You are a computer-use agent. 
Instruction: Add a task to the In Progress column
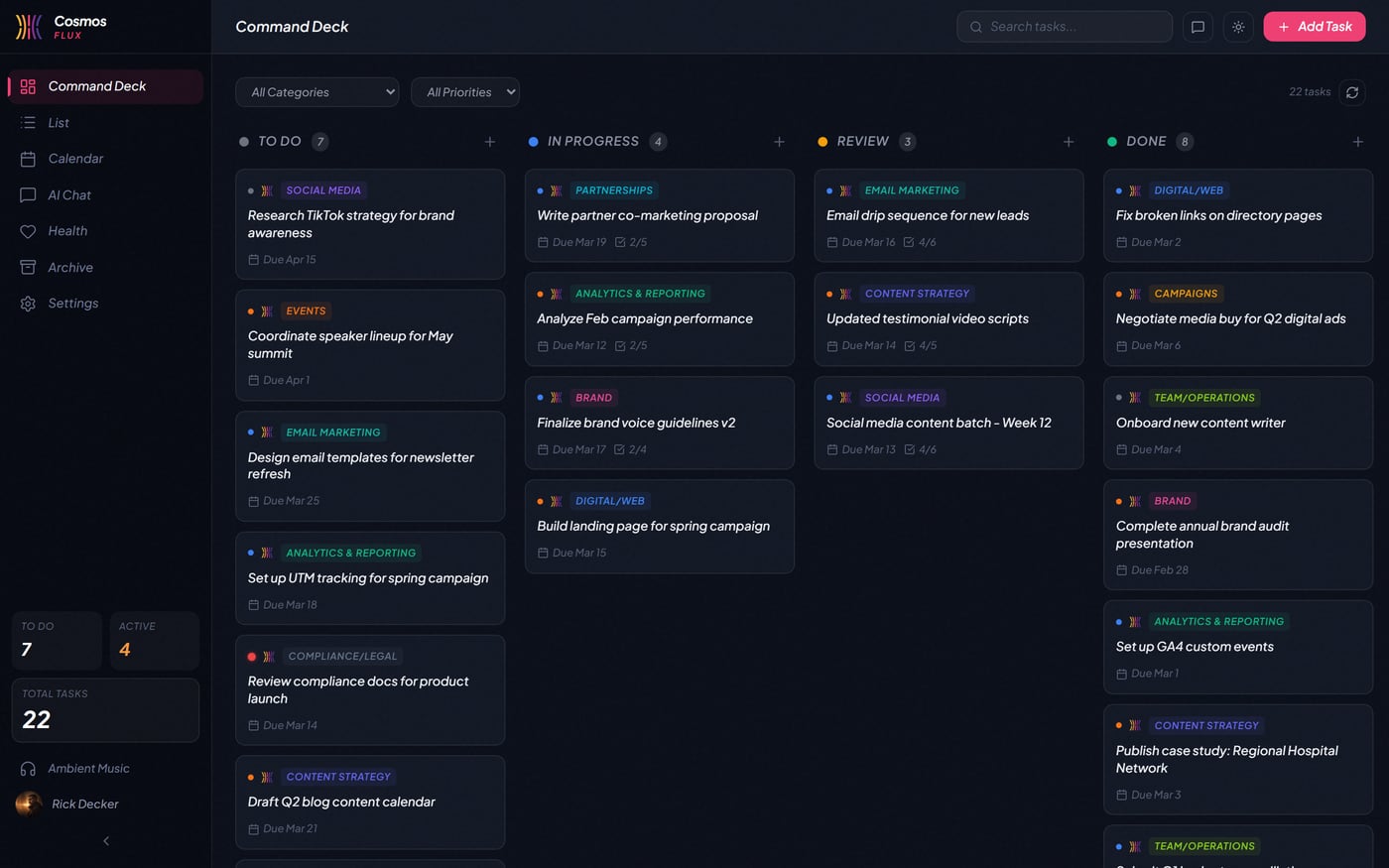[x=779, y=142]
